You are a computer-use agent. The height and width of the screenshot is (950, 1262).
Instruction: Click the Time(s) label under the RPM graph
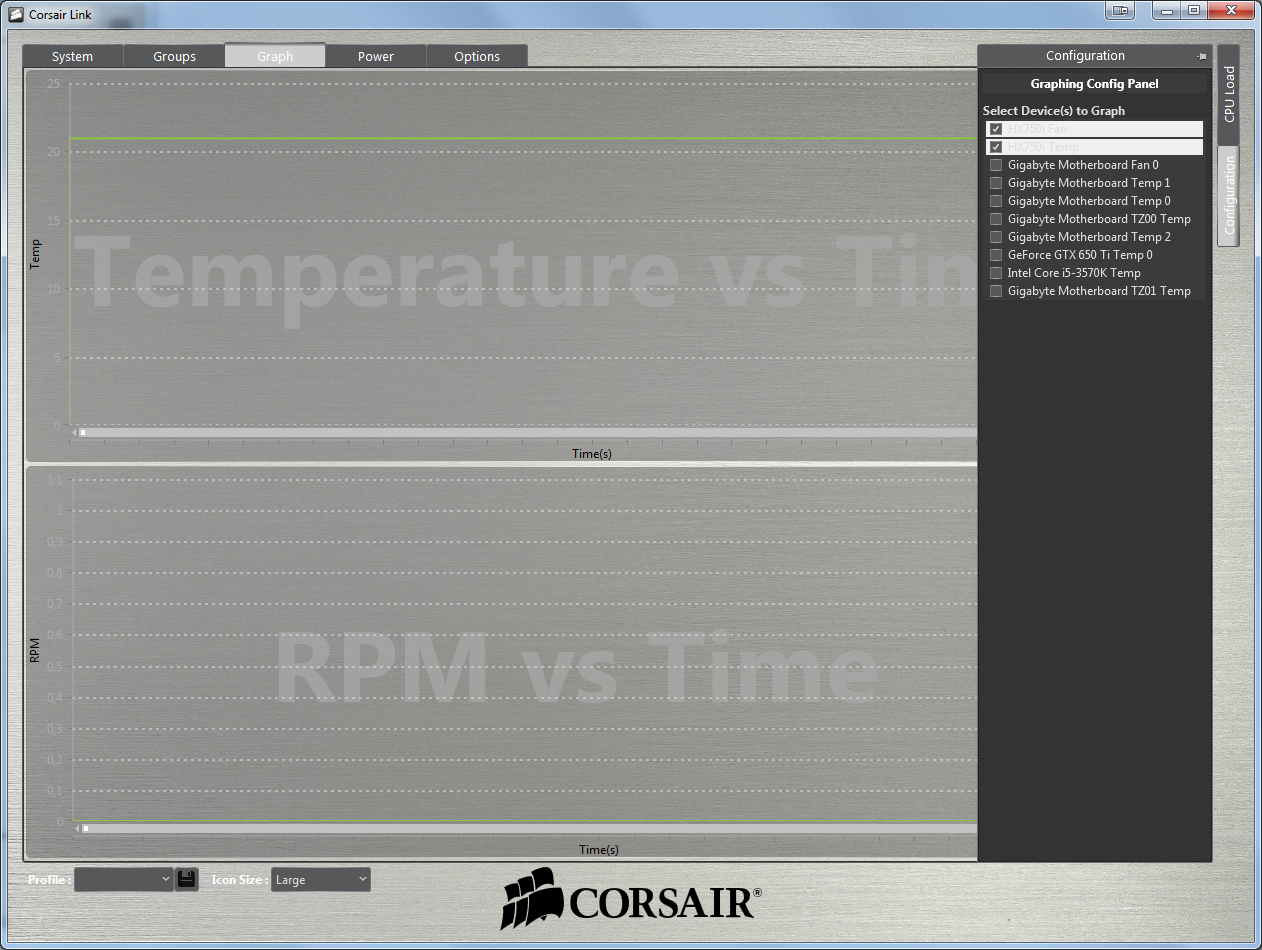(599, 850)
